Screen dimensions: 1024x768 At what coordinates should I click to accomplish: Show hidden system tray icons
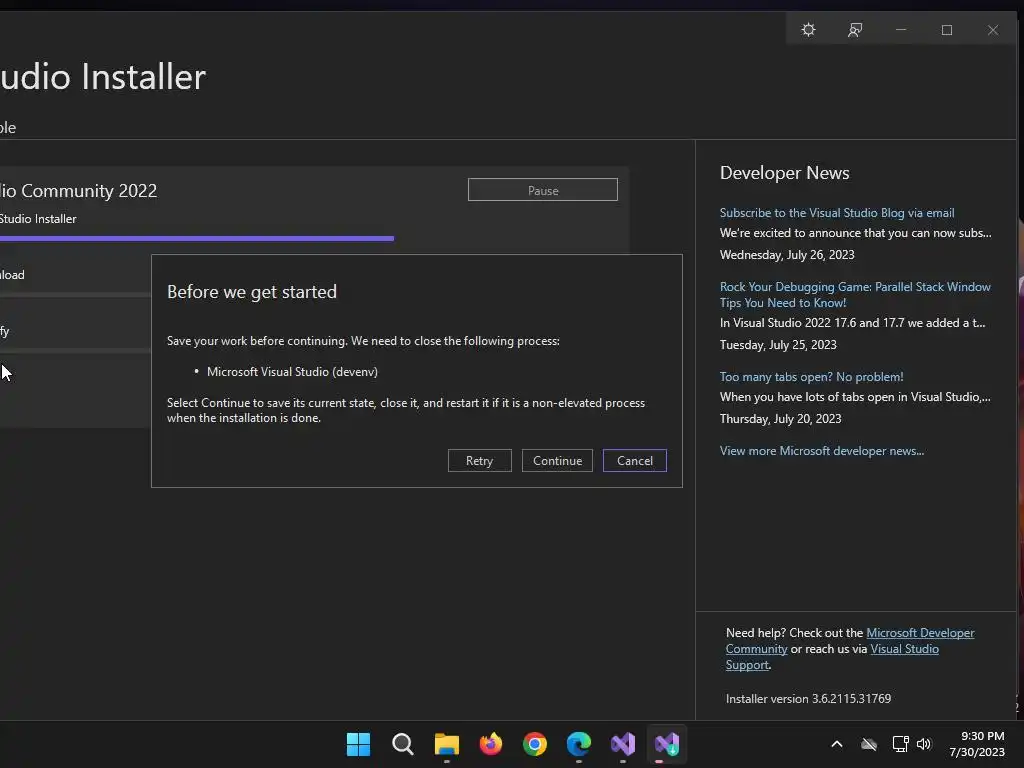click(837, 744)
